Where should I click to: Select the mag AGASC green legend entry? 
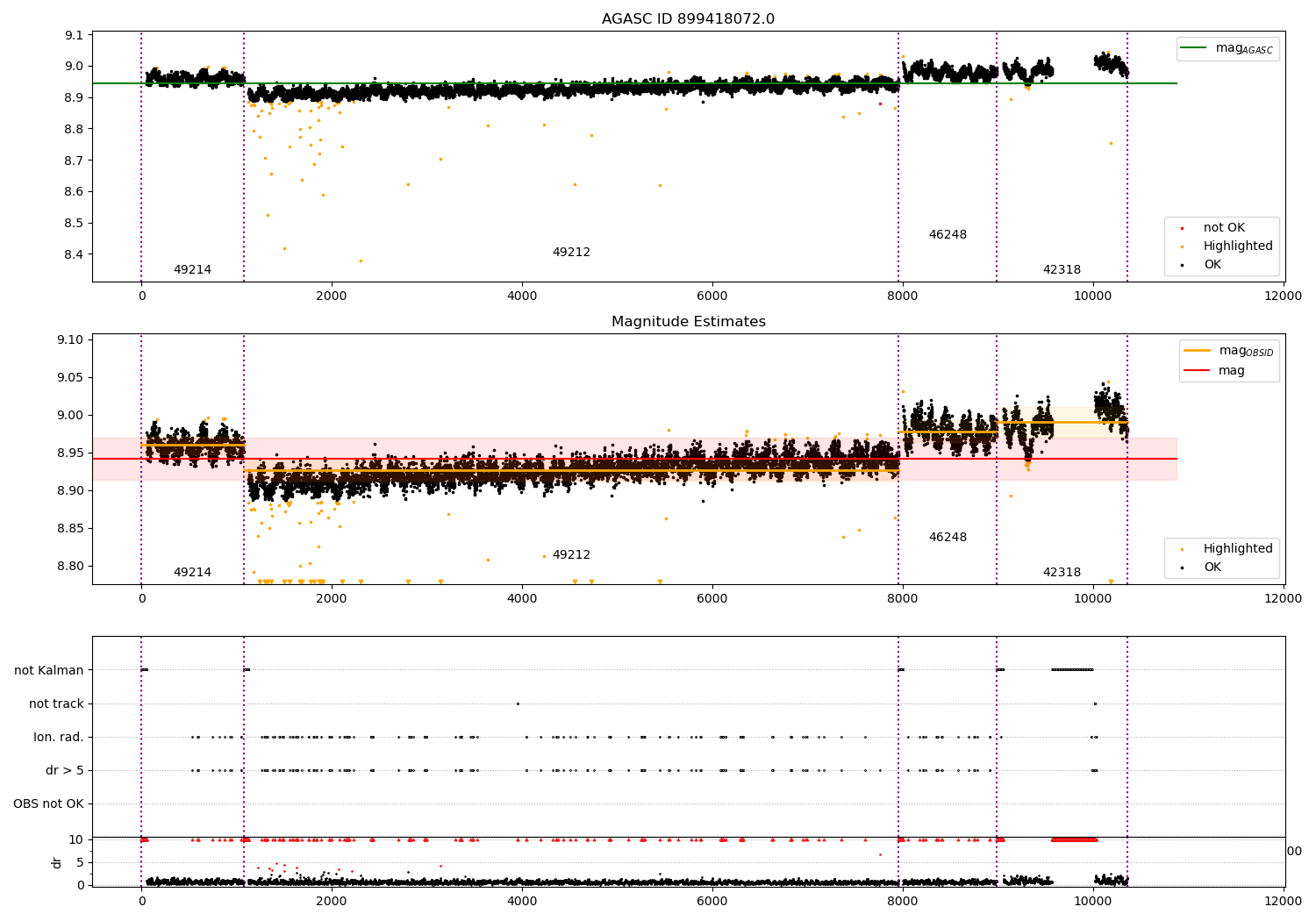[1227, 48]
